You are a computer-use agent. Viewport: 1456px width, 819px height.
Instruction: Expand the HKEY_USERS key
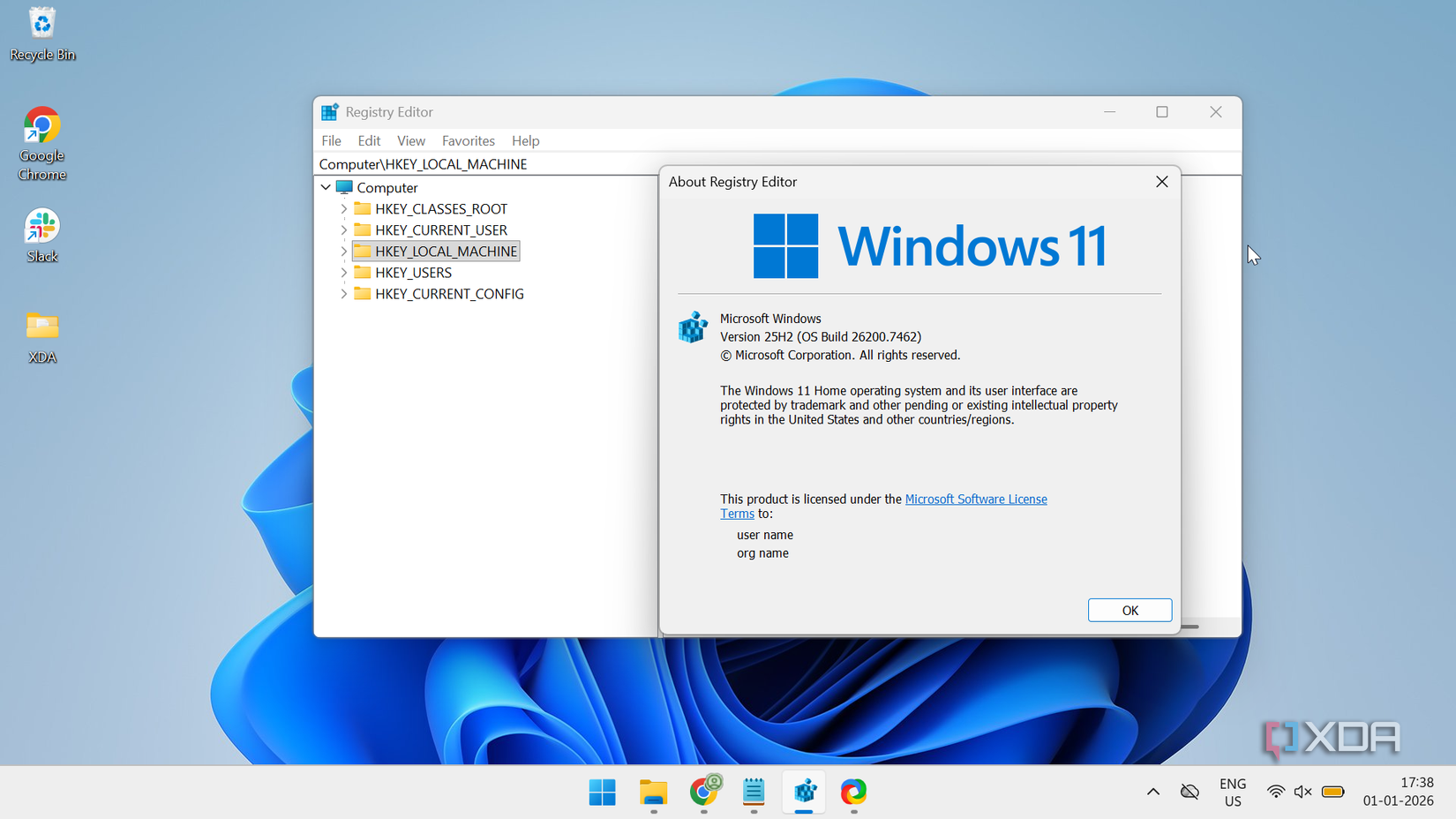point(344,273)
